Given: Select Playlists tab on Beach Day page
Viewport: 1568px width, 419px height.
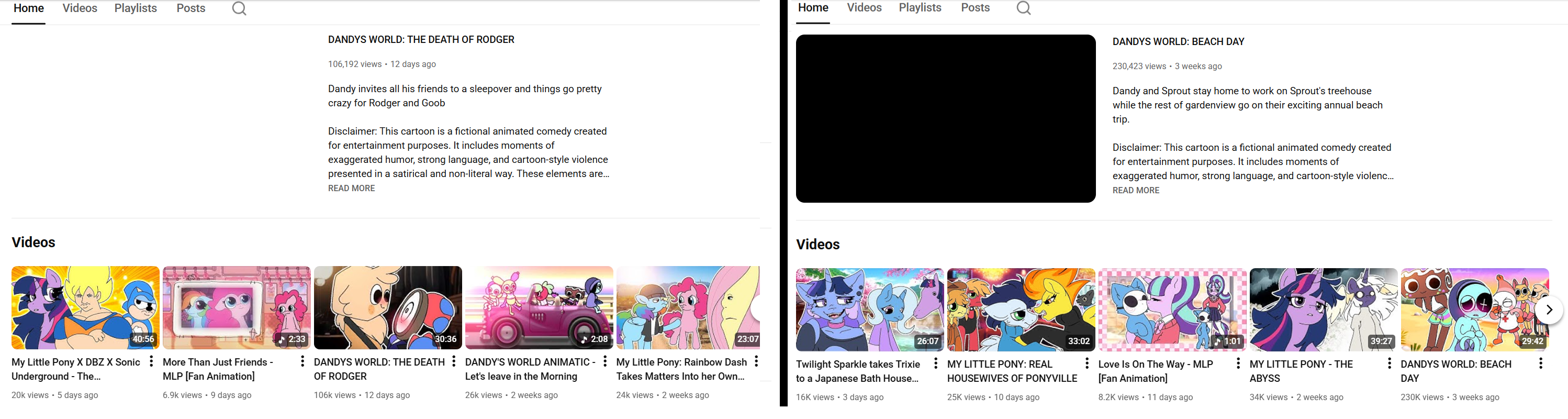Looking at the screenshot, I should click(x=921, y=8).
